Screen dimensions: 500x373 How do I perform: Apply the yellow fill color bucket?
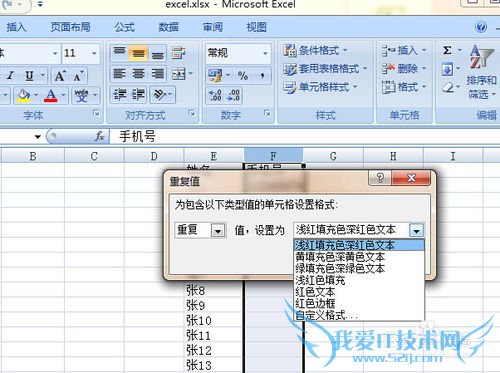[23, 96]
